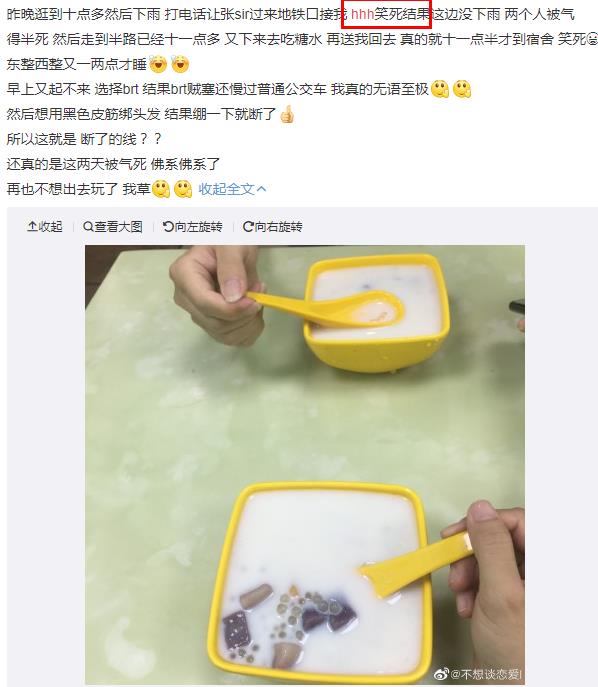This screenshot has width=598, height=687.
Task: Click the first emoji after 无语至极
Action: coord(440,89)
